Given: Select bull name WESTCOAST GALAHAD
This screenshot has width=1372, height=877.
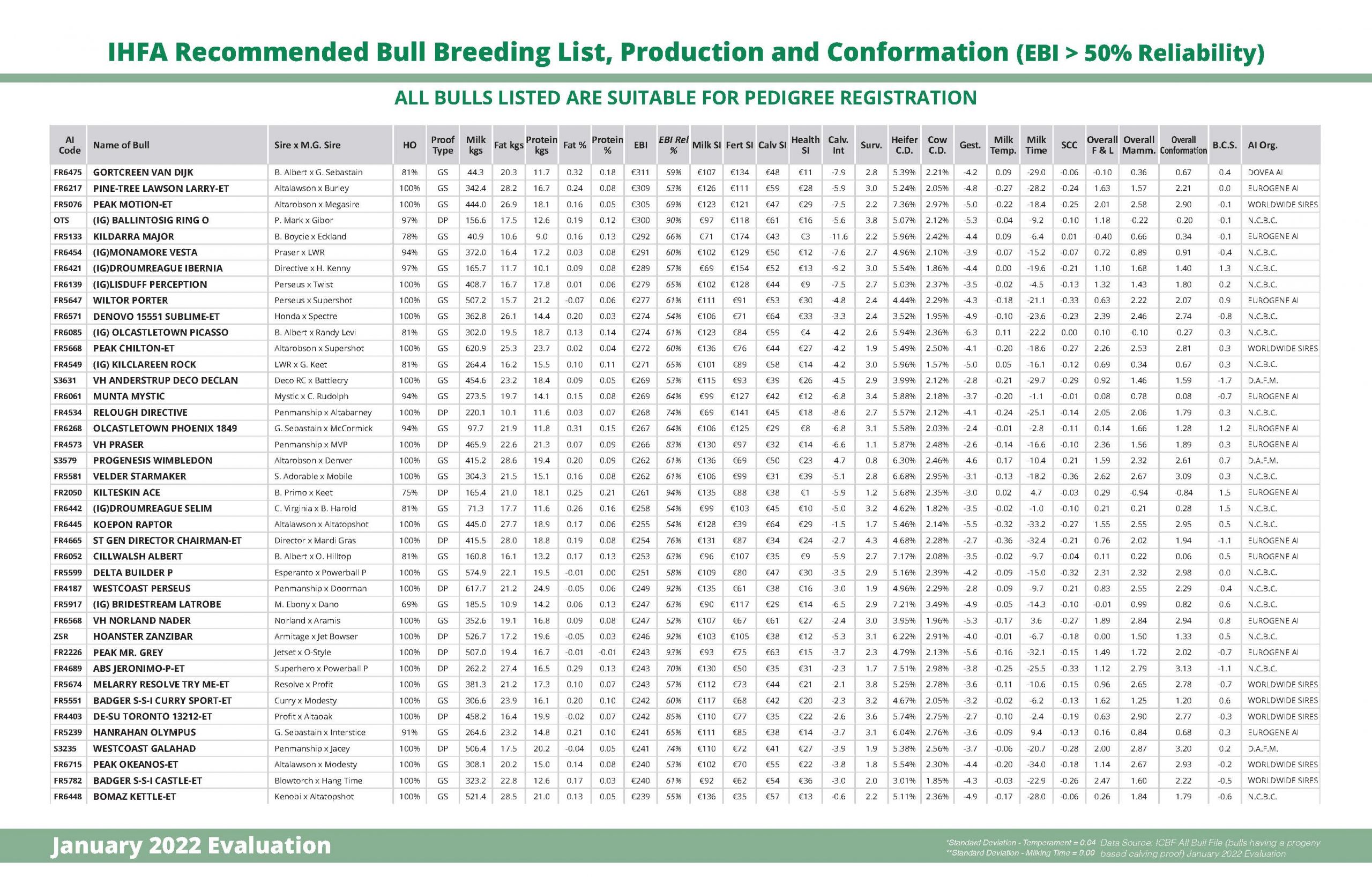Looking at the screenshot, I should tap(144, 749).
